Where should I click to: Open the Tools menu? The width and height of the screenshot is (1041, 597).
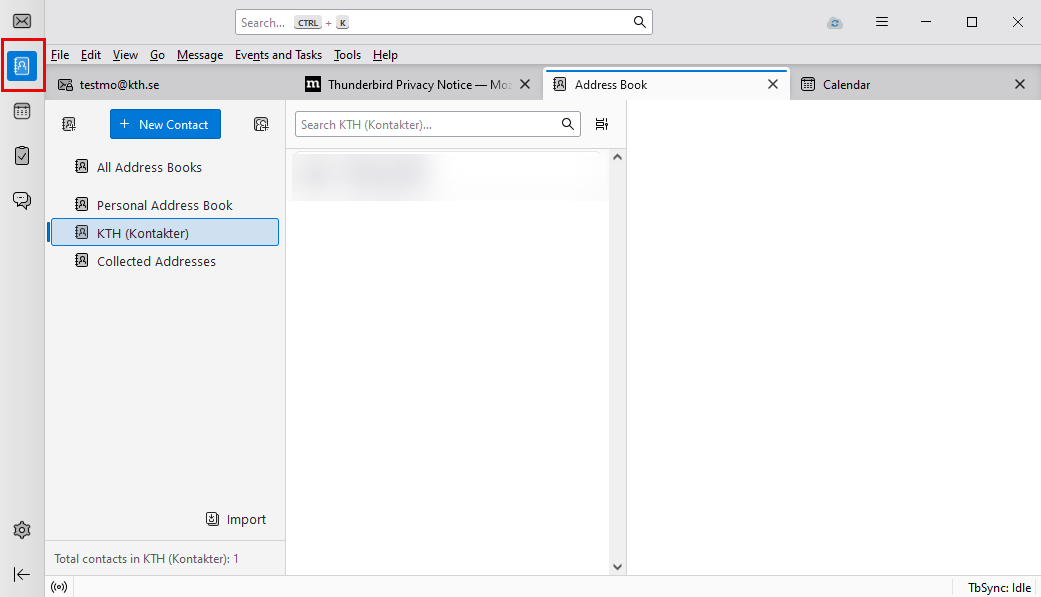[347, 55]
